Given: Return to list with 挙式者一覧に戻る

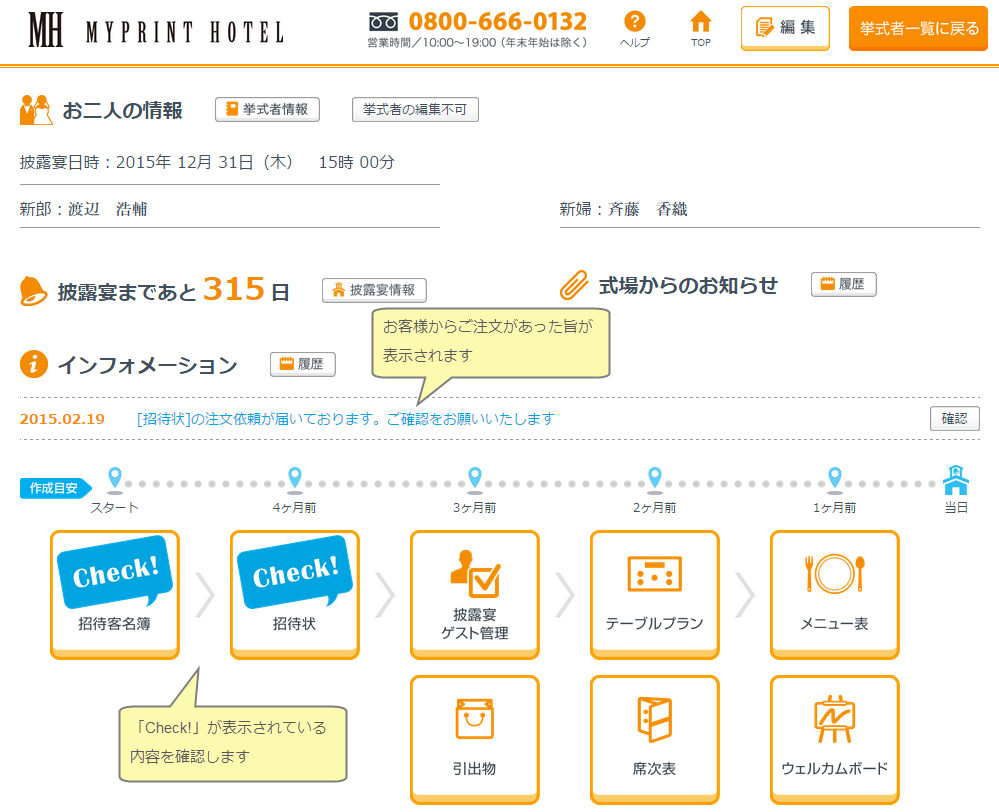Looking at the screenshot, I should (x=918, y=28).
